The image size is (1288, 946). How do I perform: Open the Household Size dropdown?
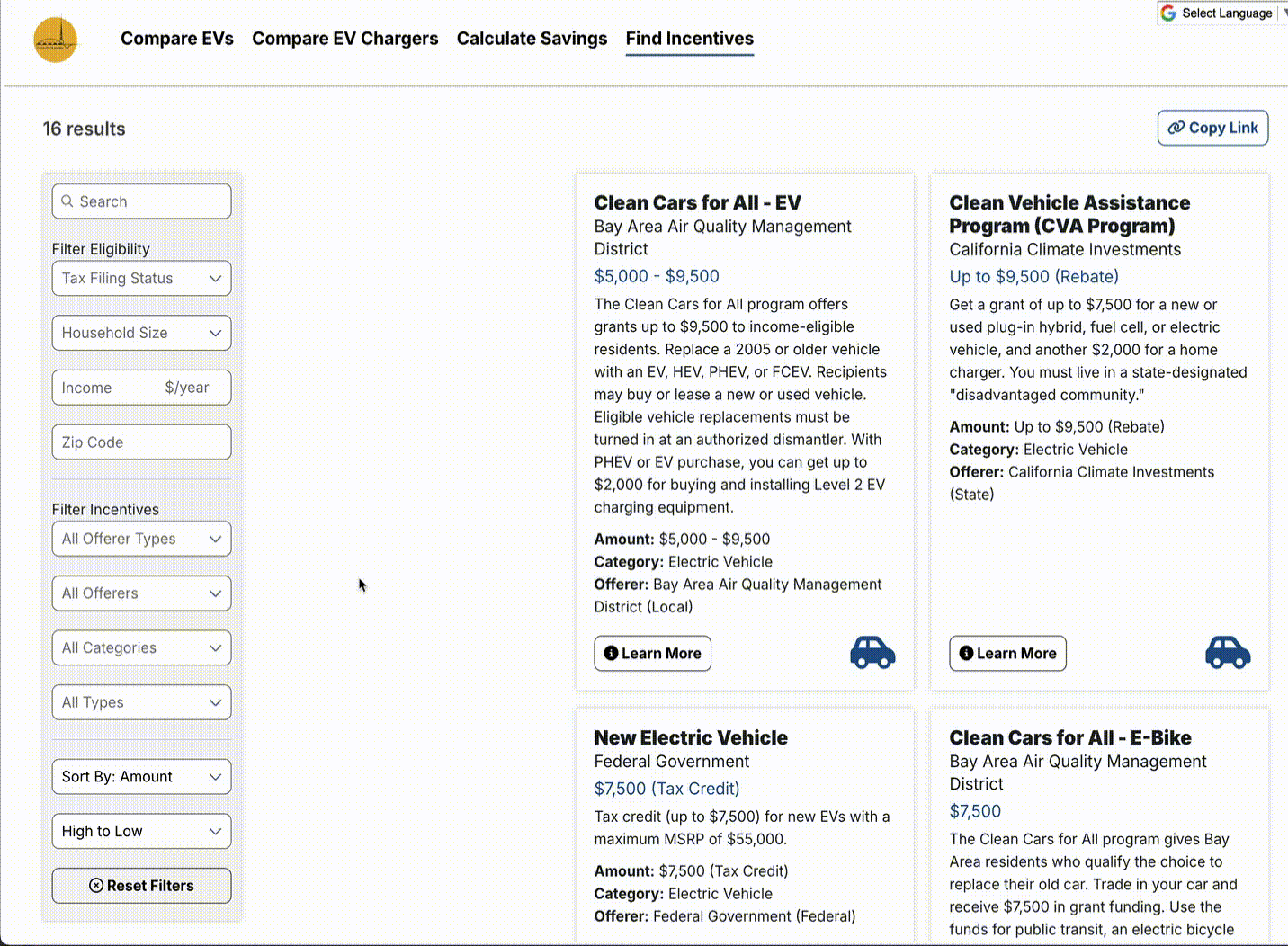coord(141,333)
